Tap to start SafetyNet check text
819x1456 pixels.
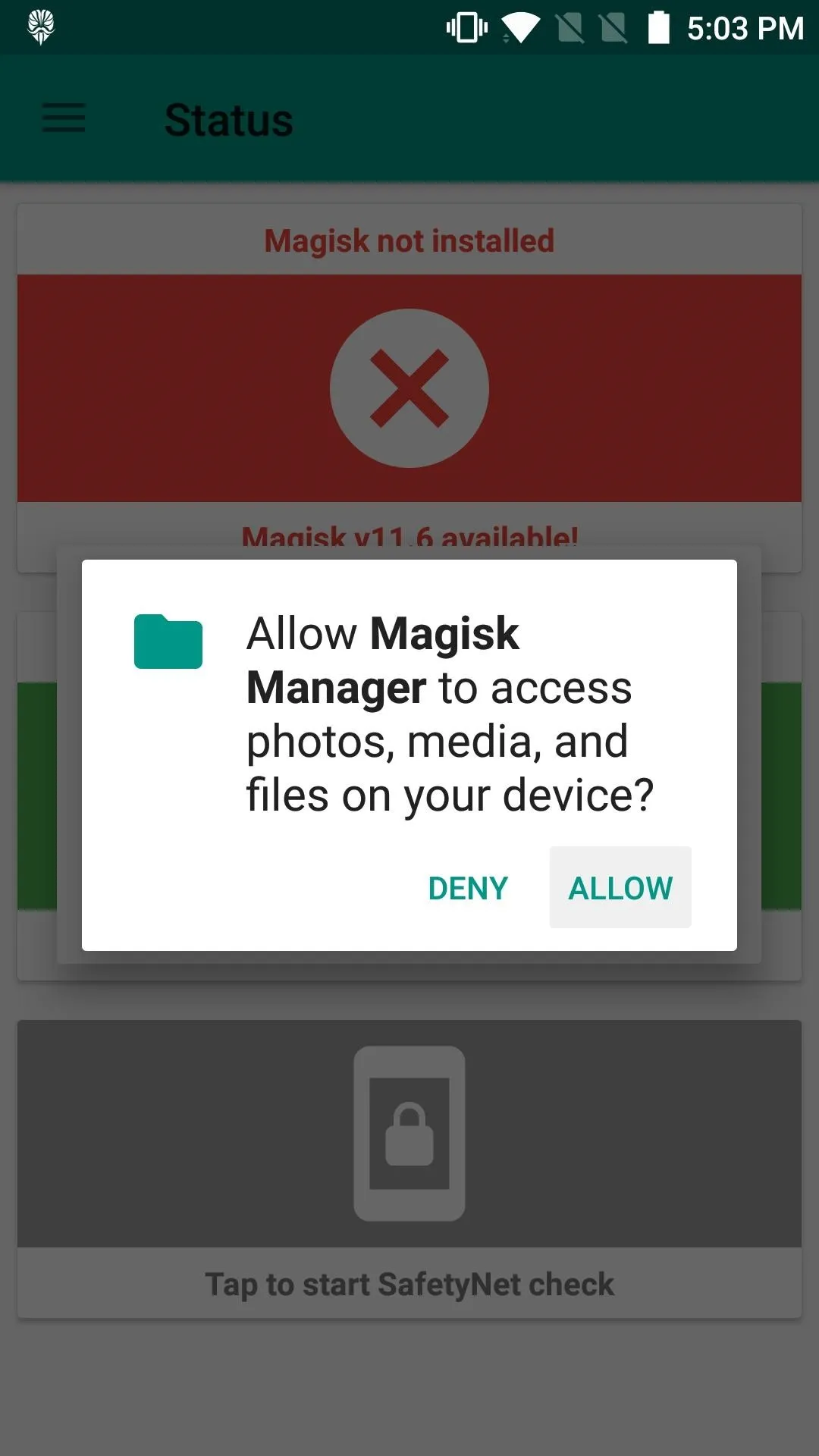(409, 1285)
